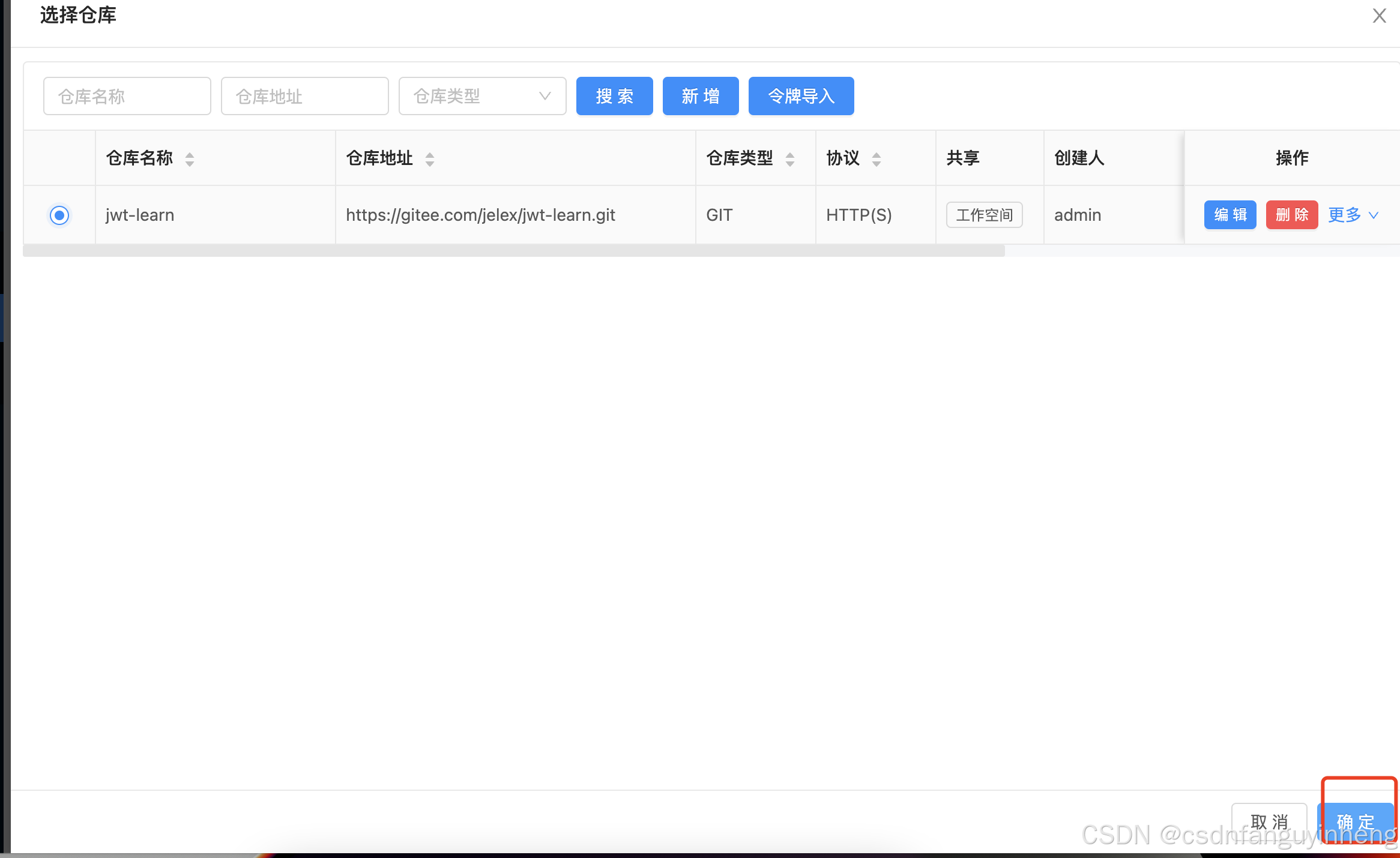Toggle sort icon on 仓库类型 column

tap(790, 159)
